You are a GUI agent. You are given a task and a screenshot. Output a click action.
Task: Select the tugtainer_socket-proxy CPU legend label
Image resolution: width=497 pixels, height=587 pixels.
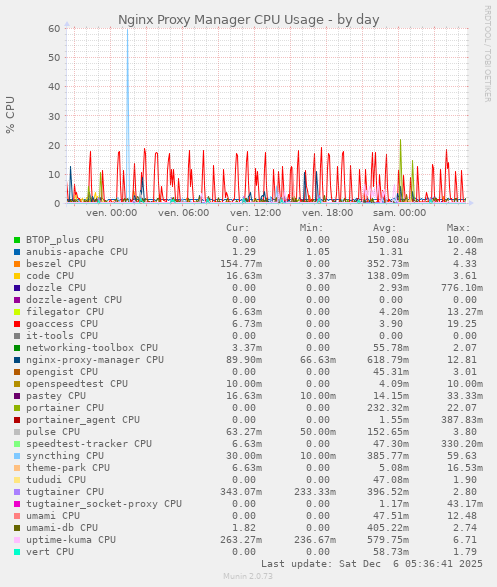coord(104,504)
